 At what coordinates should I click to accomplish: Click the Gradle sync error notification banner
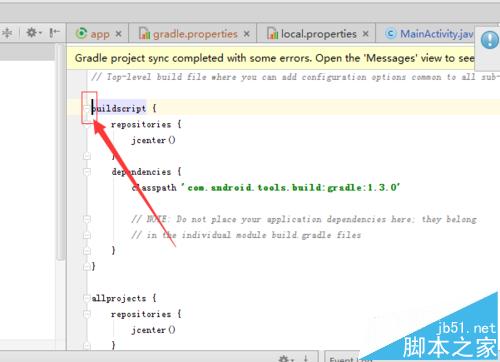[x=271, y=58]
